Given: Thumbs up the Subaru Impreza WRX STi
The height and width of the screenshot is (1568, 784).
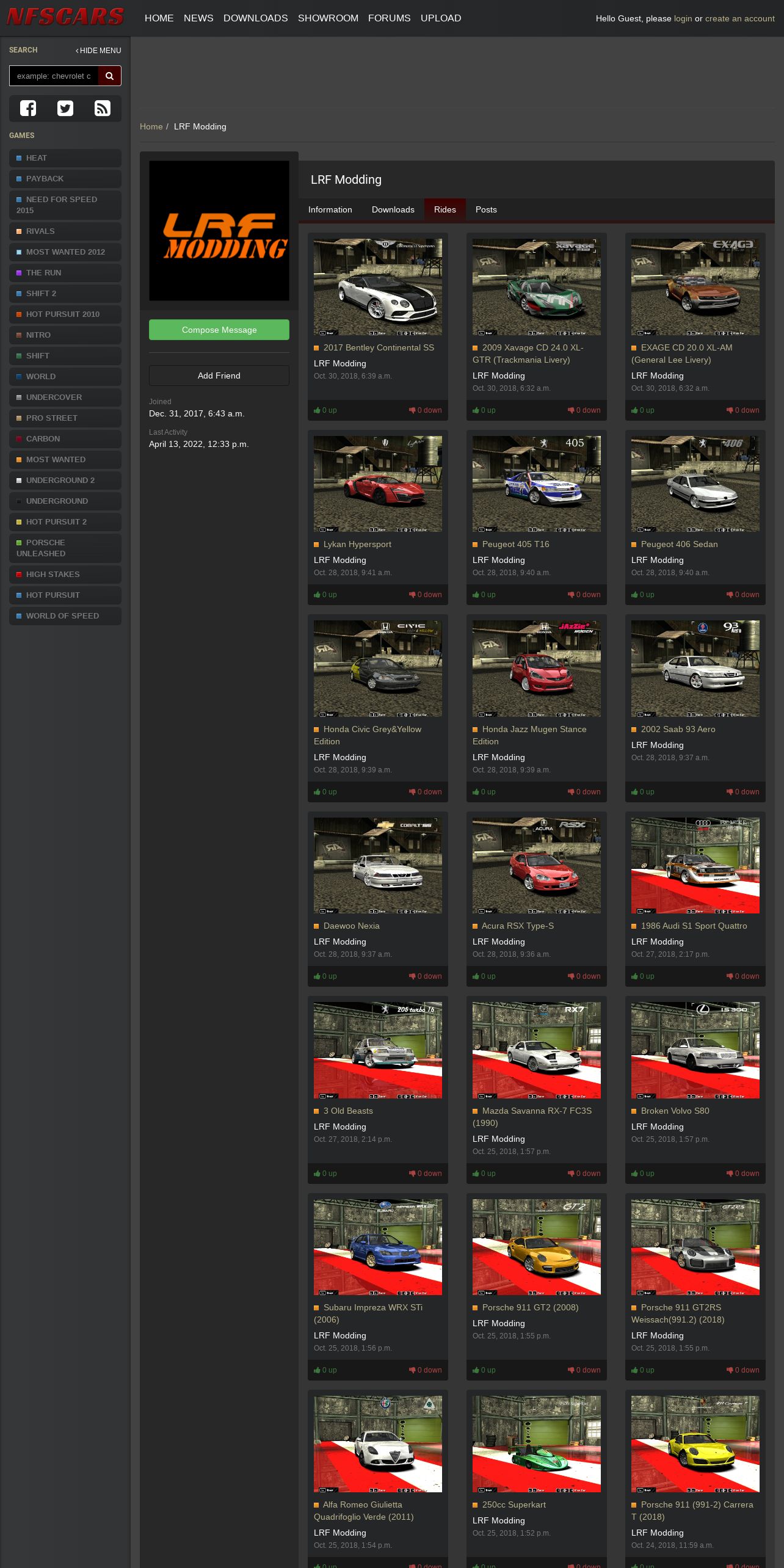Looking at the screenshot, I should 325,1370.
